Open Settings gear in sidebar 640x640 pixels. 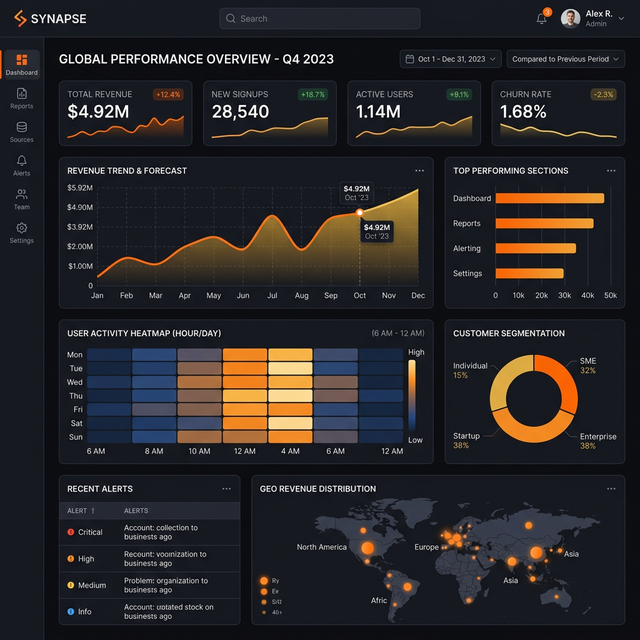point(21,233)
